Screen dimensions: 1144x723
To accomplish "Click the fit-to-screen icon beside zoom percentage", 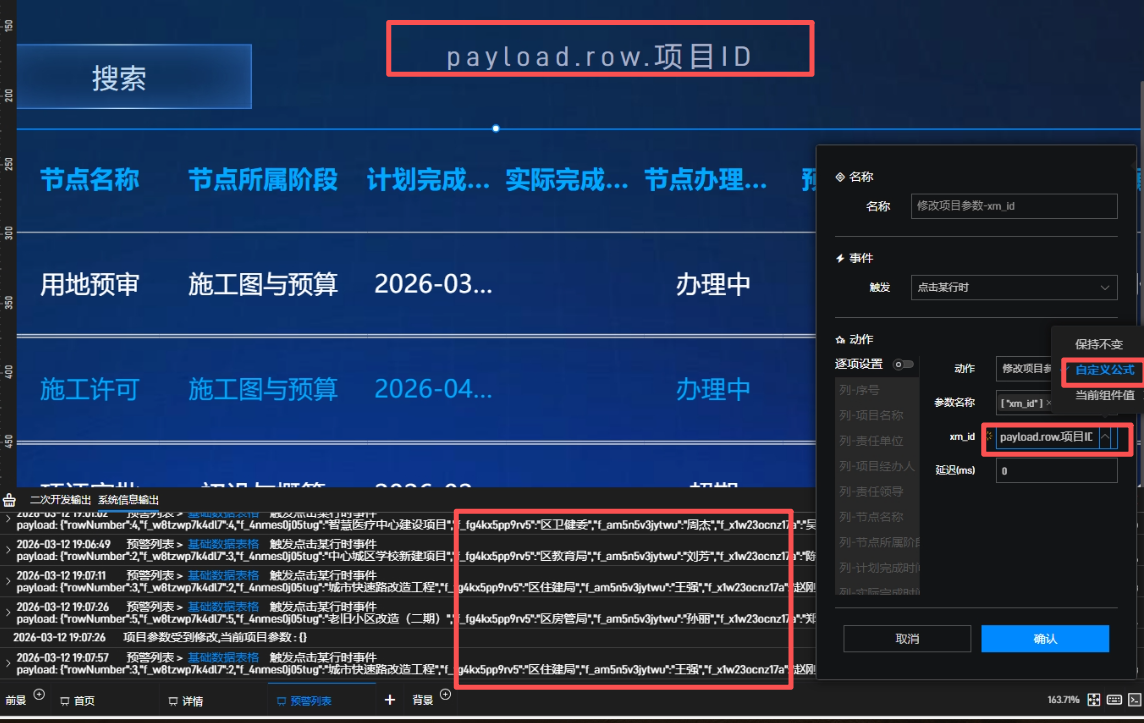I will 1094,700.
